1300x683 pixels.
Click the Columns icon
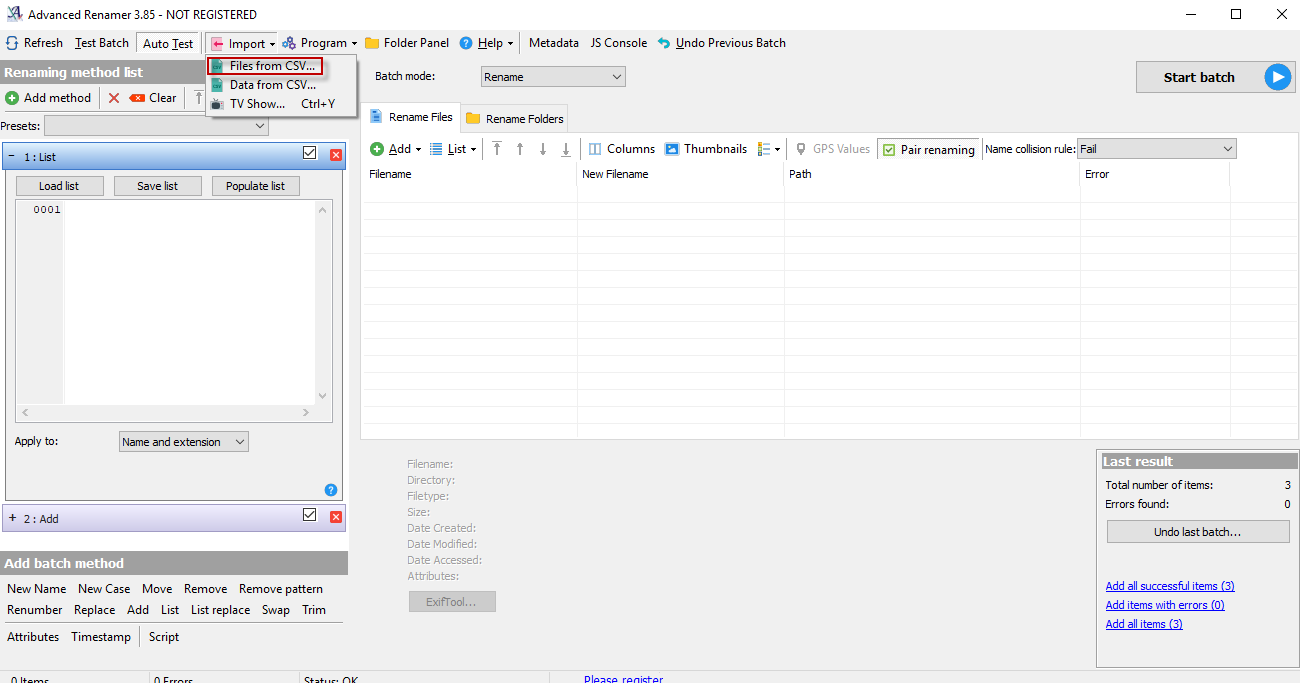(x=595, y=149)
